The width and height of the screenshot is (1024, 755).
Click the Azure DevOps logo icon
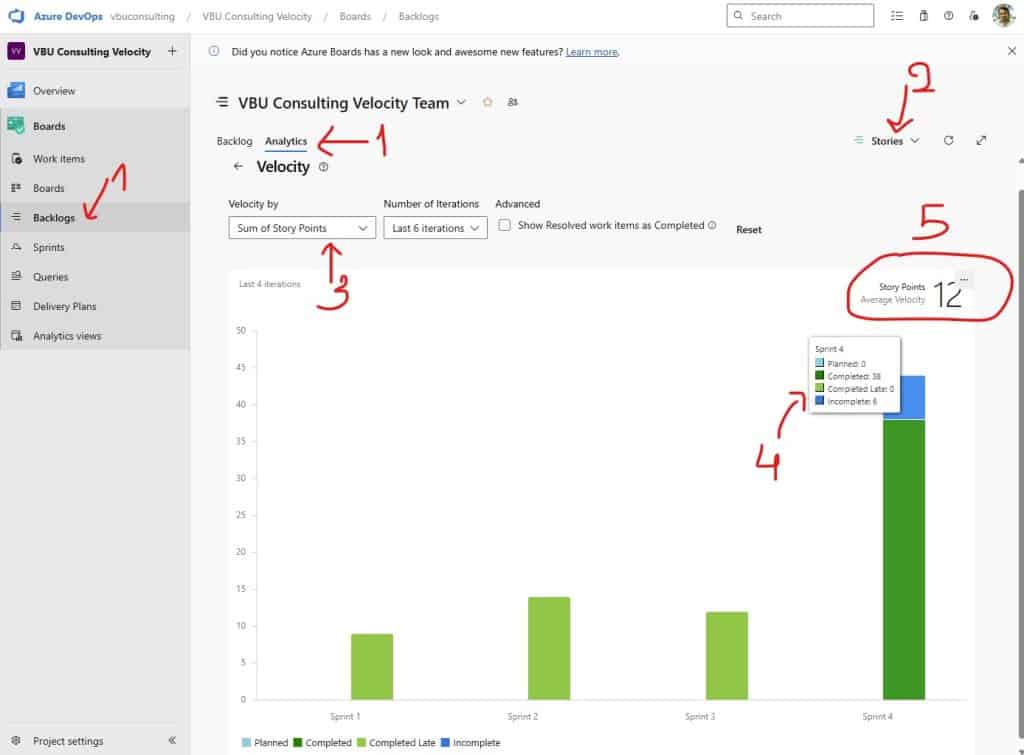click(x=16, y=16)
